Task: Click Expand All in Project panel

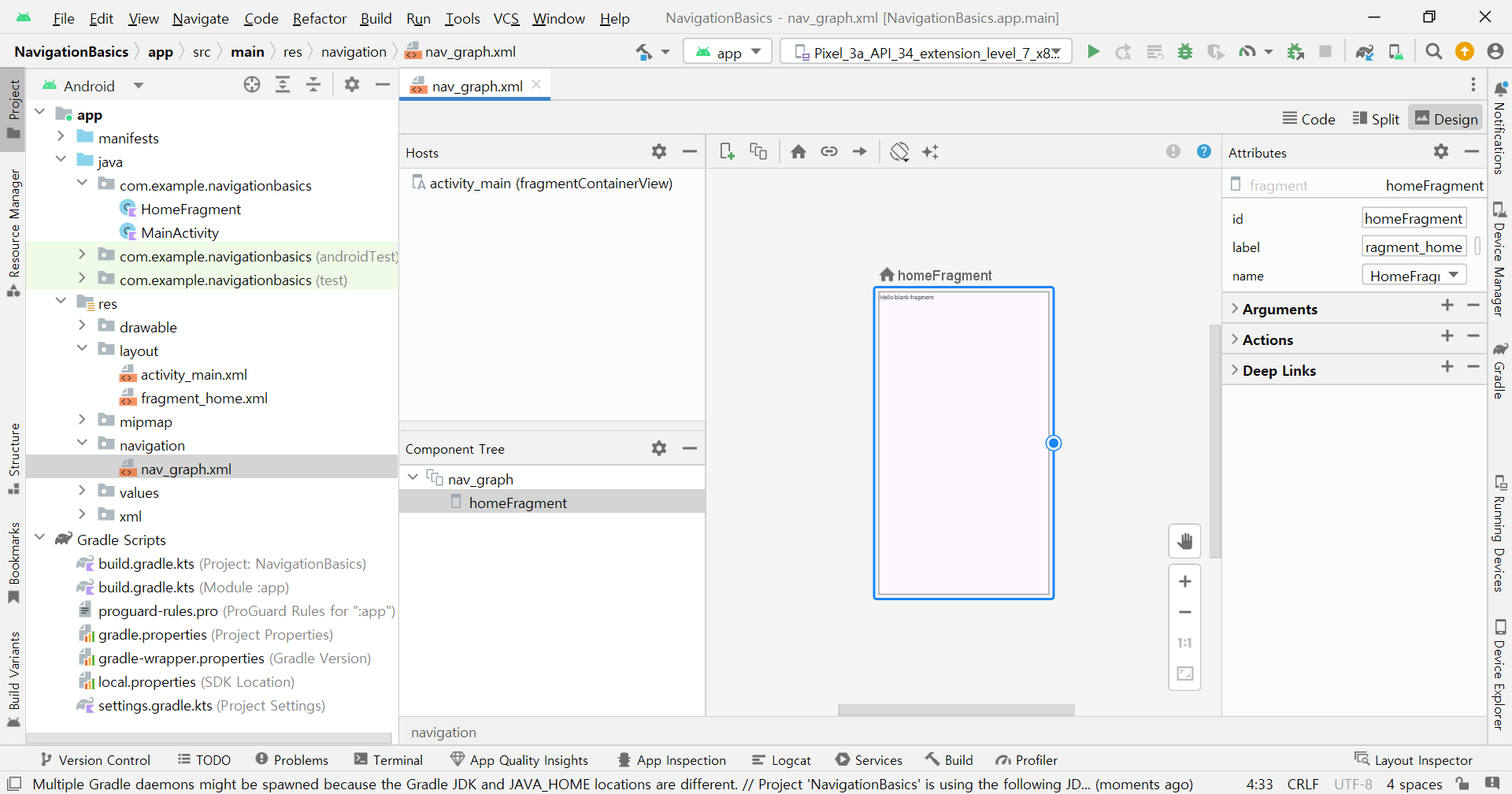Action: click(x=283, y=85)
